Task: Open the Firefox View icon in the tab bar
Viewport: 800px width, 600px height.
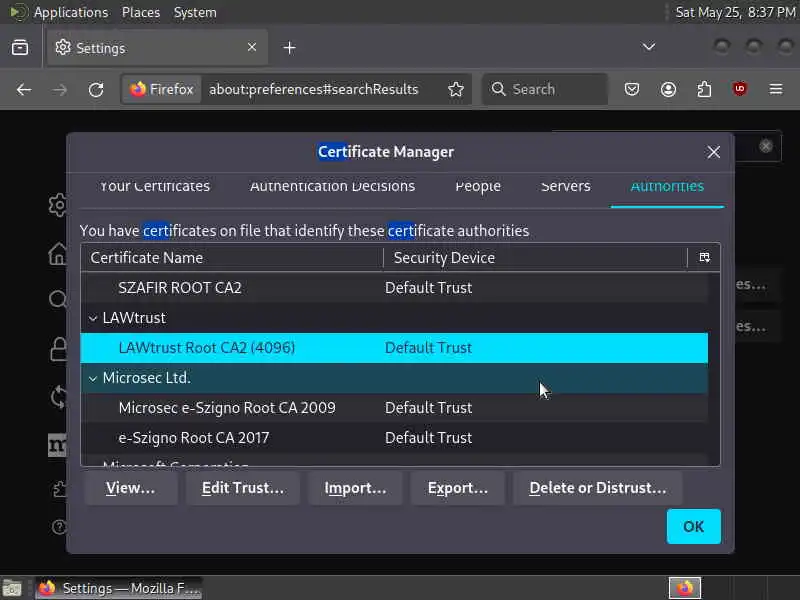Action: click(x=20, y=47)
